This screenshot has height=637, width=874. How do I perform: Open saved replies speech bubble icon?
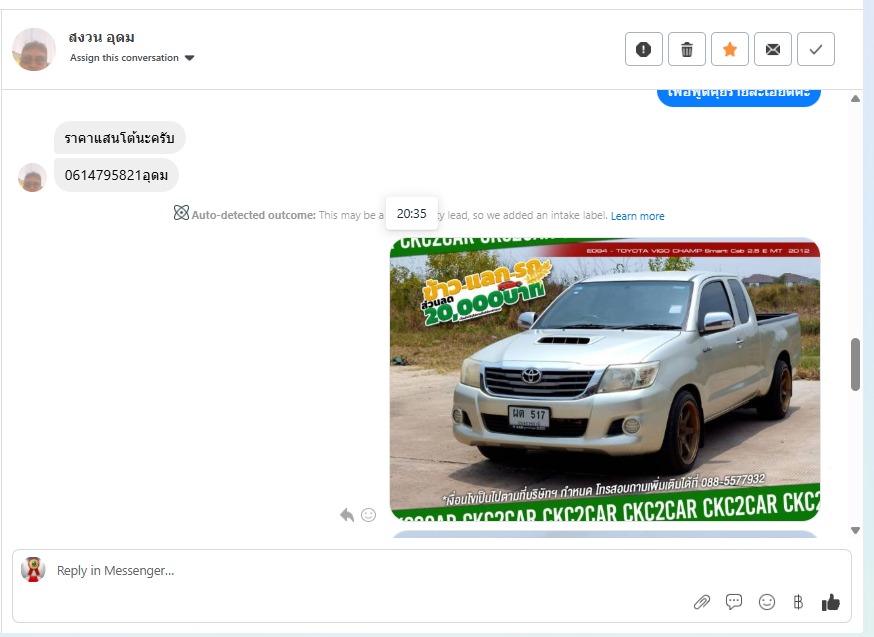(x=734, y=602)
